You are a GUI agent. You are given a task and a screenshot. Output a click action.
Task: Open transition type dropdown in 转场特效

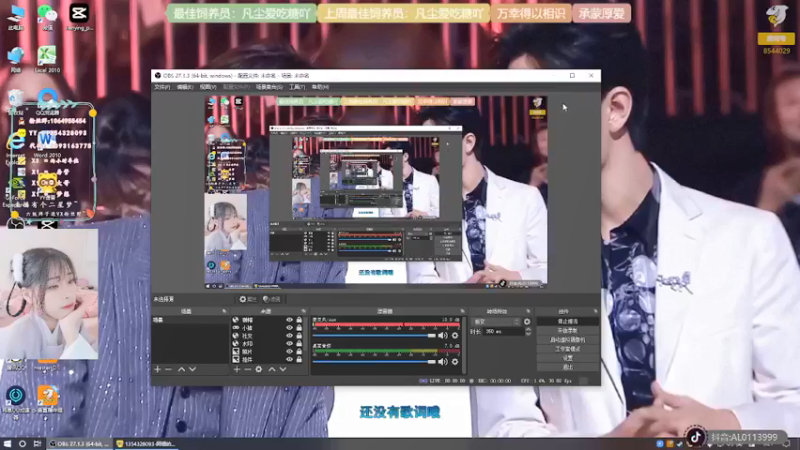(x=496, y=322)
